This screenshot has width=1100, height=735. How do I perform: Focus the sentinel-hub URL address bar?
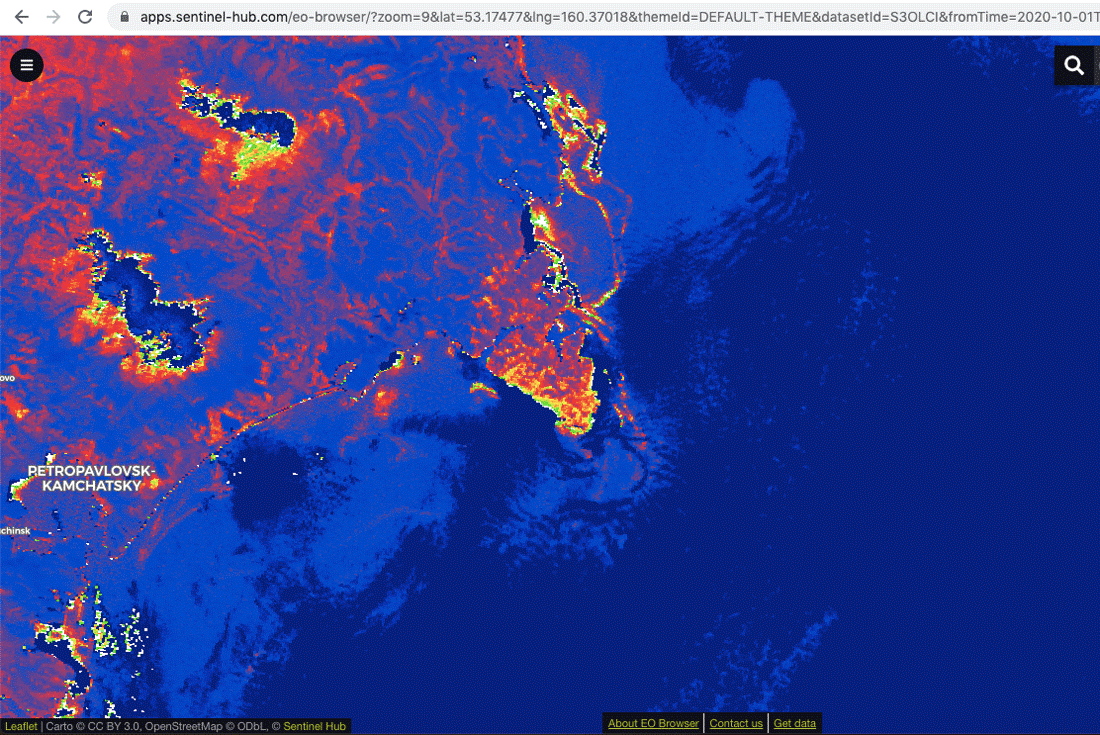coord(600,17)
